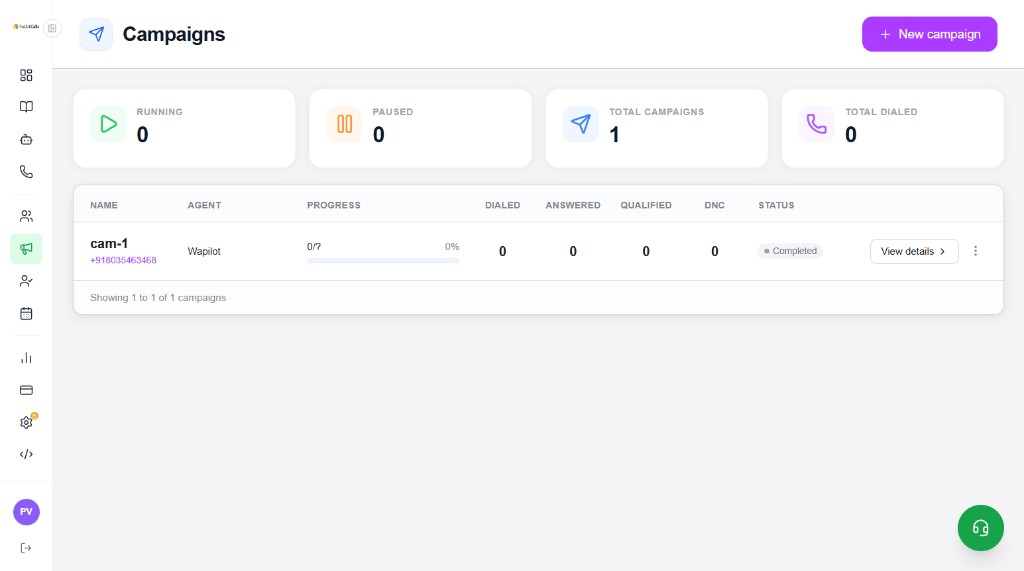This screenshot has width=1024, height=571.
Task: Click the ANSWERED column header
Action: 573,205
